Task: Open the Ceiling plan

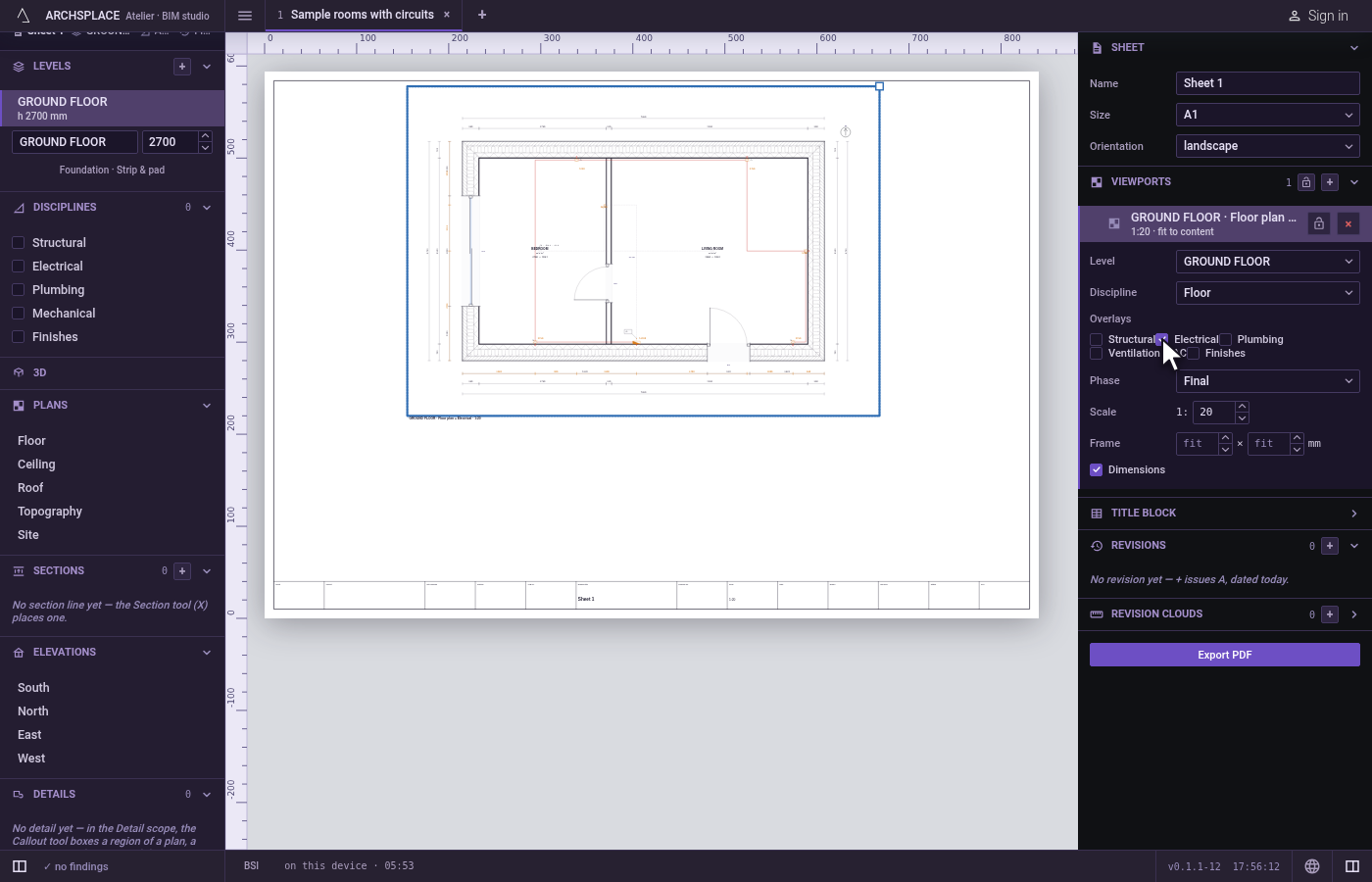Action: (x=36, y=465)
